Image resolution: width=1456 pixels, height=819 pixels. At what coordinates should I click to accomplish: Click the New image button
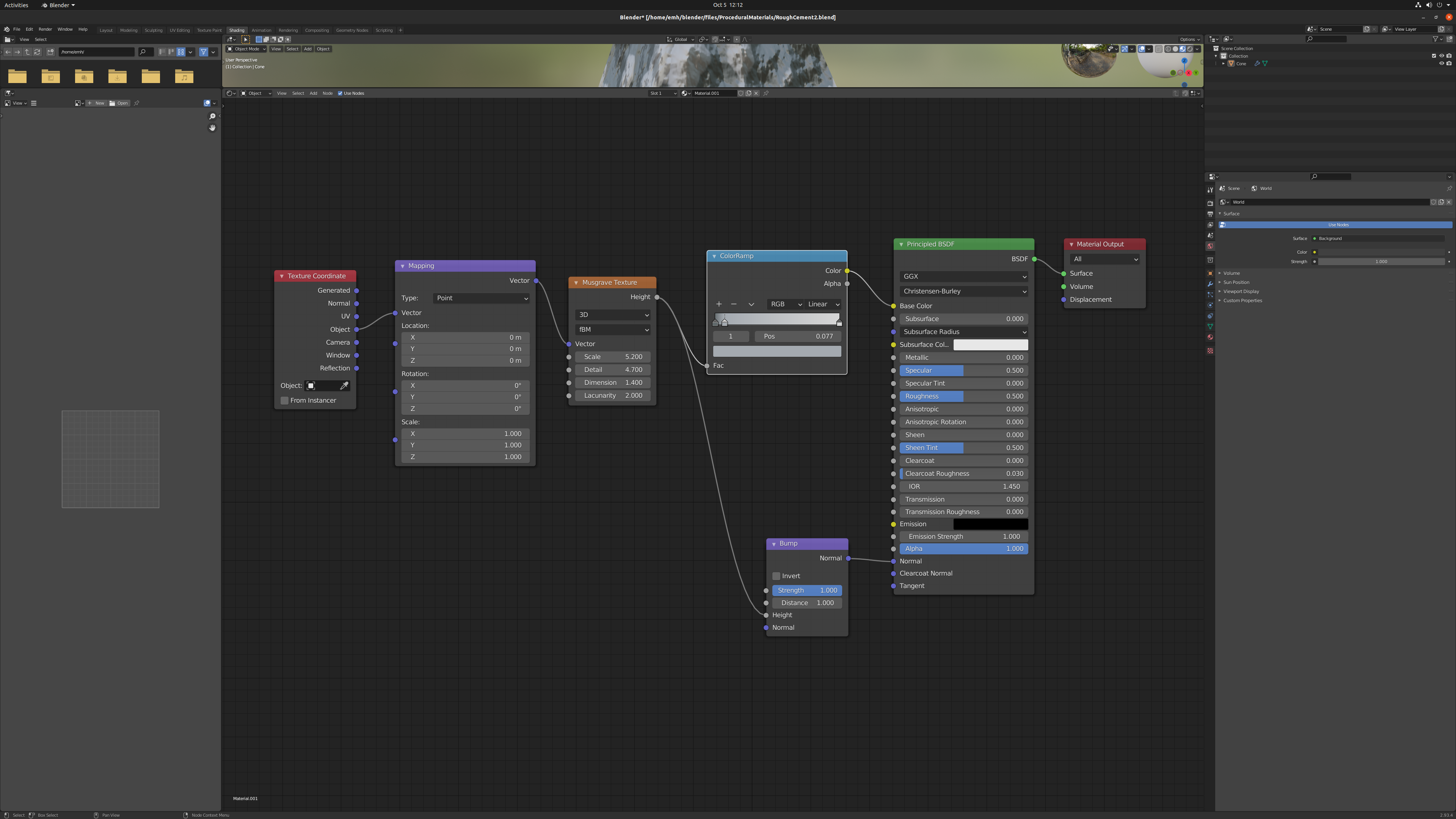[x=97, y=103]
